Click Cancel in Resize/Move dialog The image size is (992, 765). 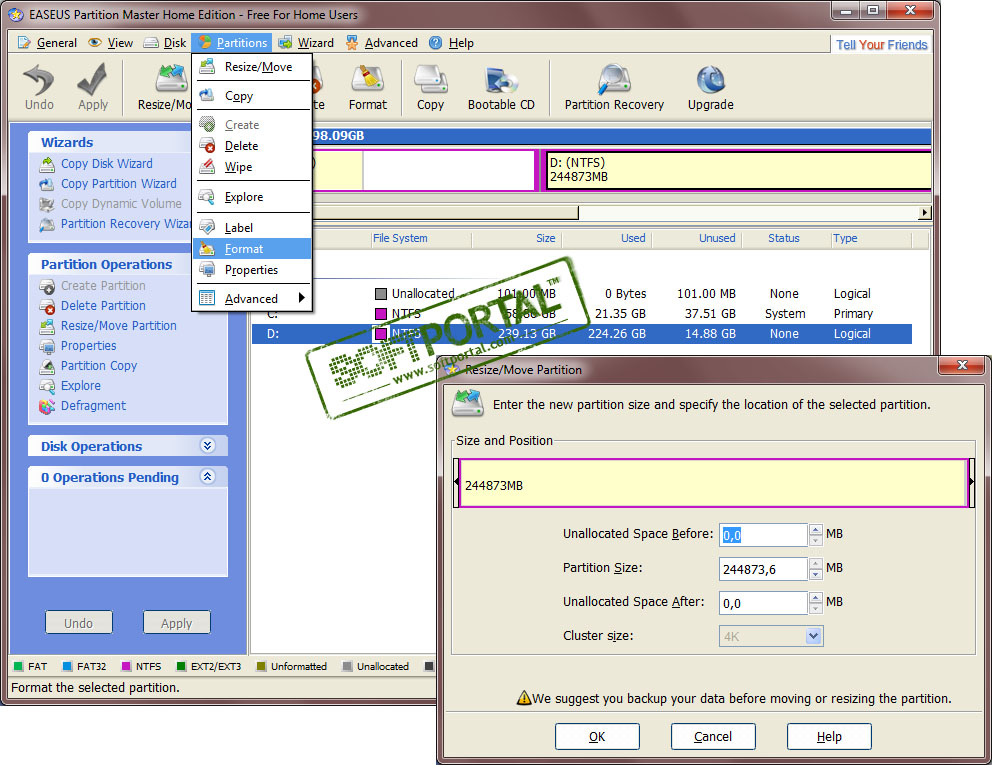[713, 737]
